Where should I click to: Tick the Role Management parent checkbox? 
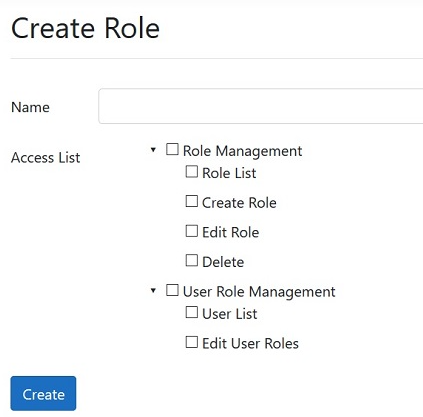coord(172,149)
